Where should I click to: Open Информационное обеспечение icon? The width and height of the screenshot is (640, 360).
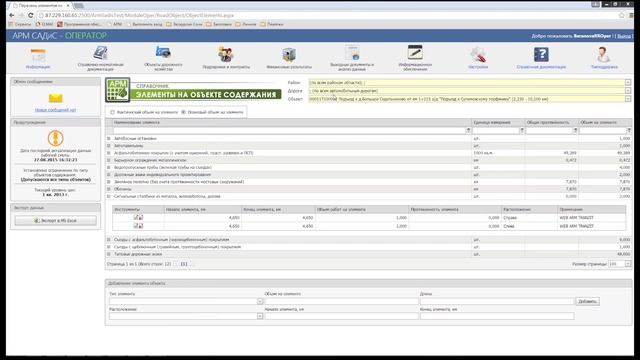click(x=415, y=53)
